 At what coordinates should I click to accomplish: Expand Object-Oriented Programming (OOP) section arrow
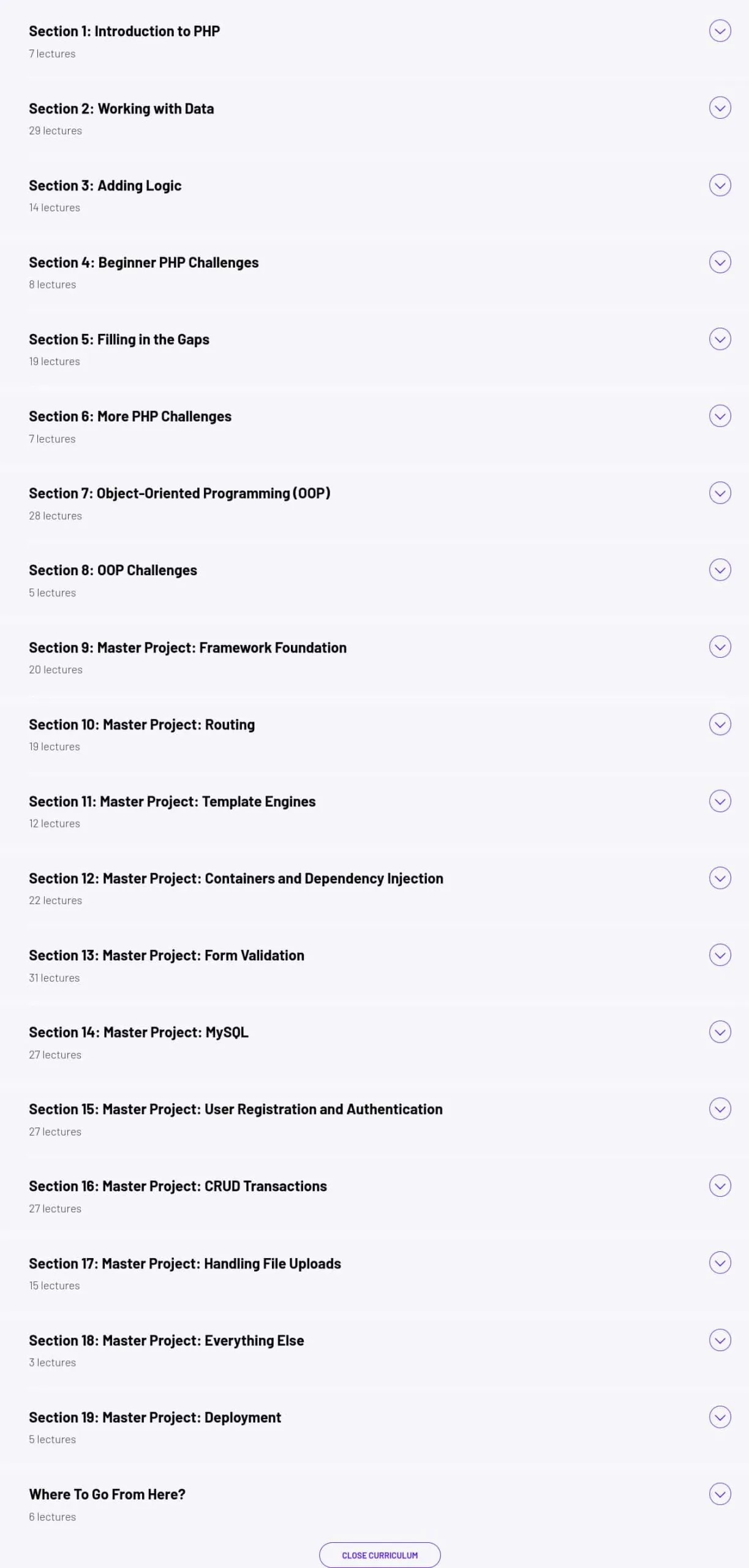pos(720,493)
